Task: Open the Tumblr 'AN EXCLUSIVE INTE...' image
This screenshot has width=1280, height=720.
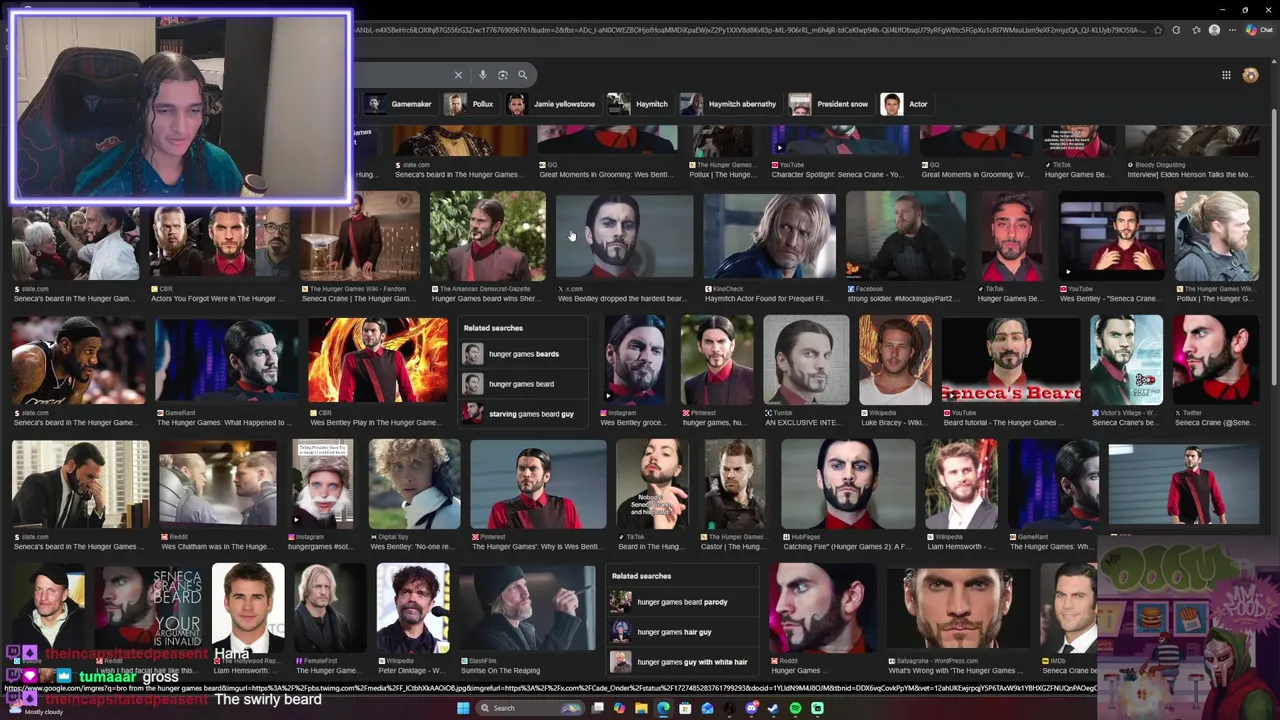Action: [x=806, y=360]
